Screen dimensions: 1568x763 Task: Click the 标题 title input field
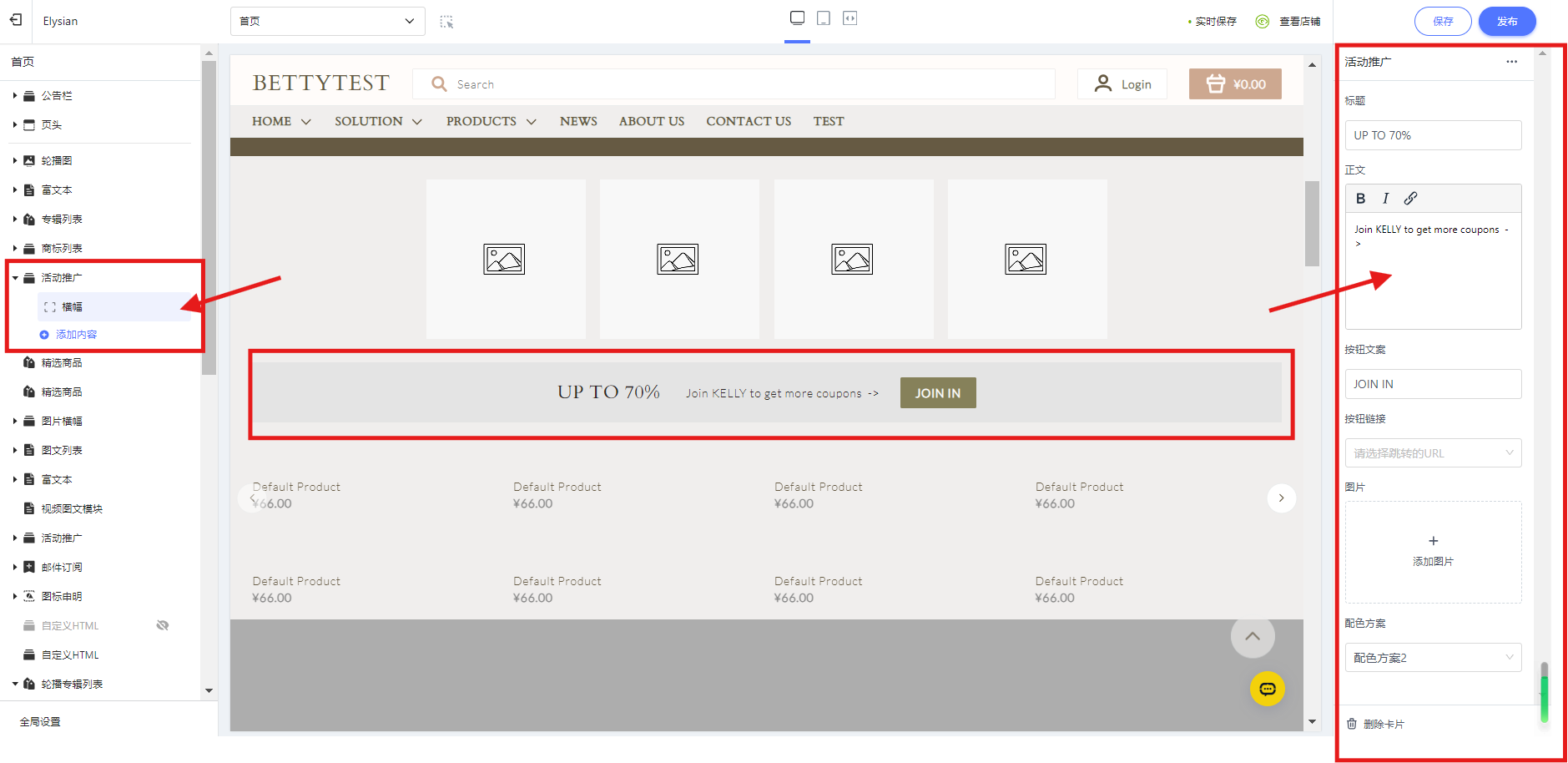(x=1432, y=135)
